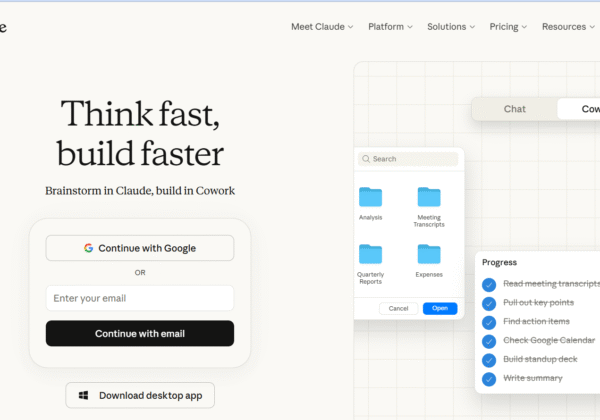Click the magnifier icon in Search box
The image size is (600, 420).
[x=366, y=159]
